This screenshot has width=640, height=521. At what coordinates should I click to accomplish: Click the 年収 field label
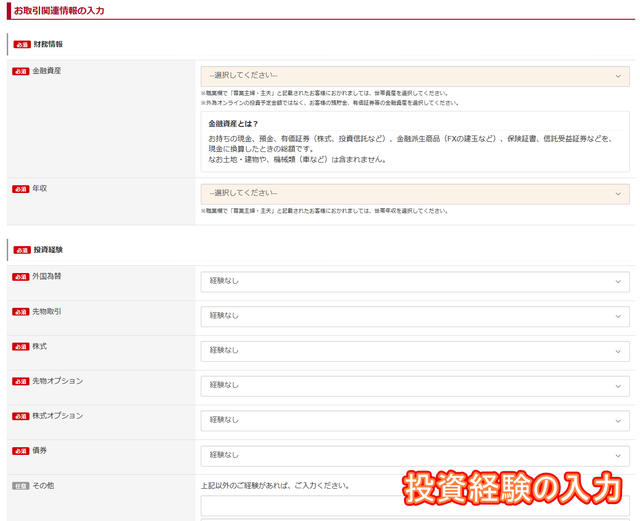coord(40,189)
